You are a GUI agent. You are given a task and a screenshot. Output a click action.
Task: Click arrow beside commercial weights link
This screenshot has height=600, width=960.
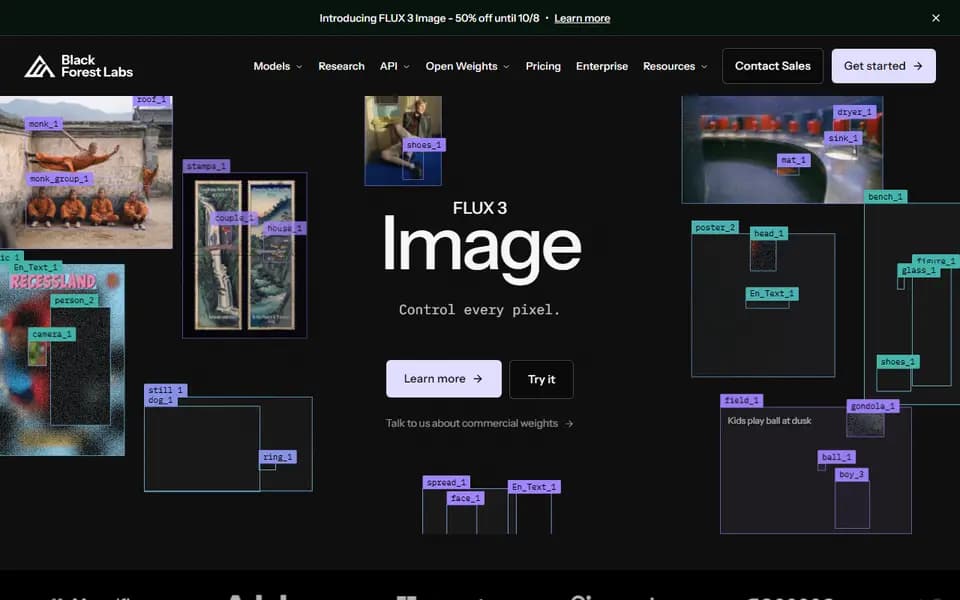pyautogui.click(x=569, y=424)
